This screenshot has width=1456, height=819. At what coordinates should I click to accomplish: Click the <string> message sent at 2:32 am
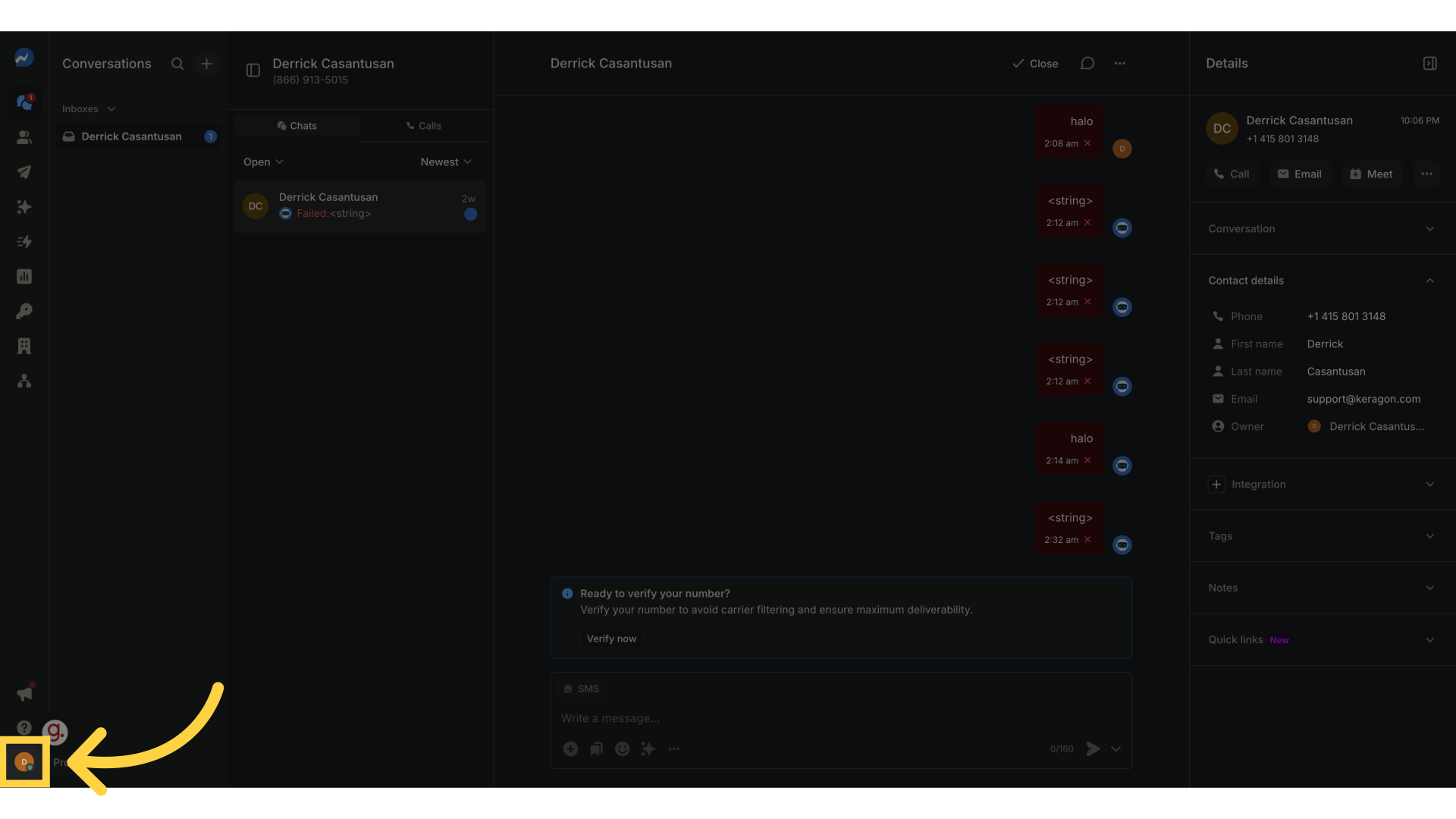(x=1069, y=529)
